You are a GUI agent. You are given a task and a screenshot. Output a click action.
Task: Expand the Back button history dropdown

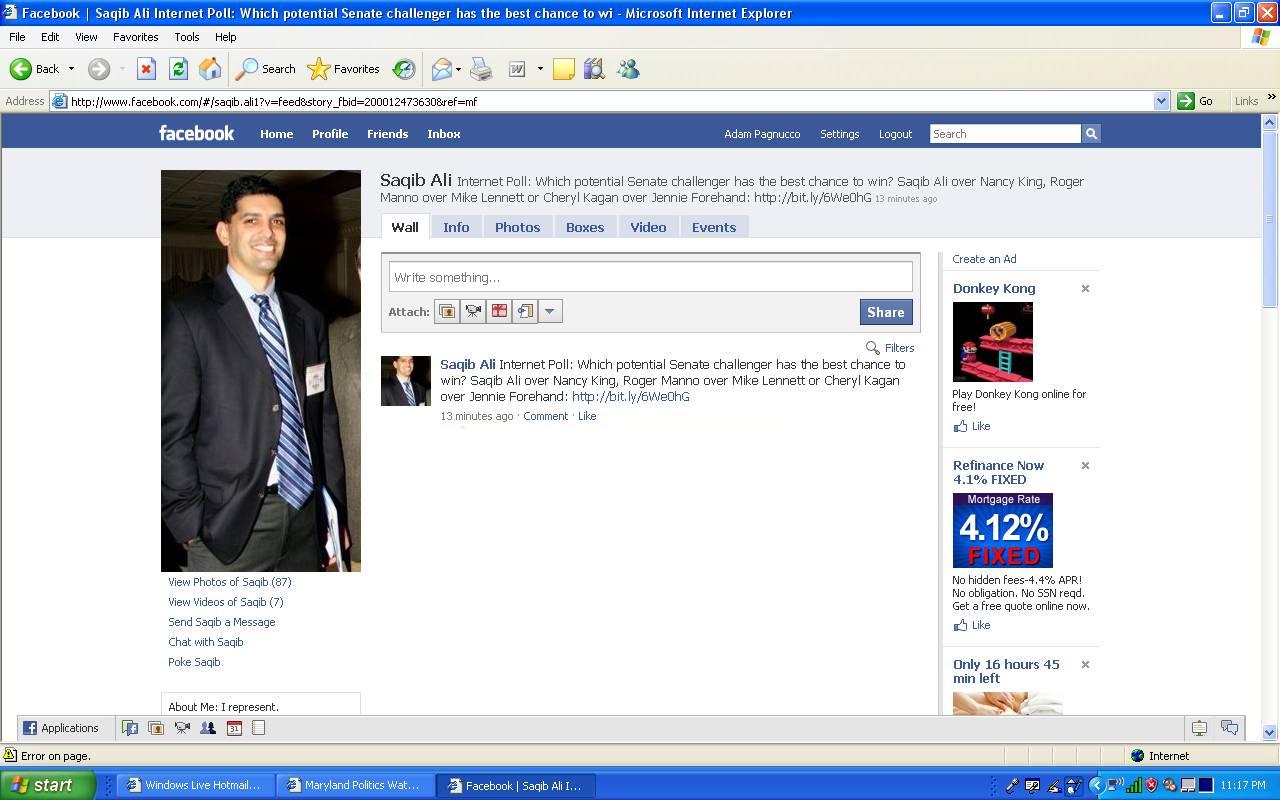71,69
